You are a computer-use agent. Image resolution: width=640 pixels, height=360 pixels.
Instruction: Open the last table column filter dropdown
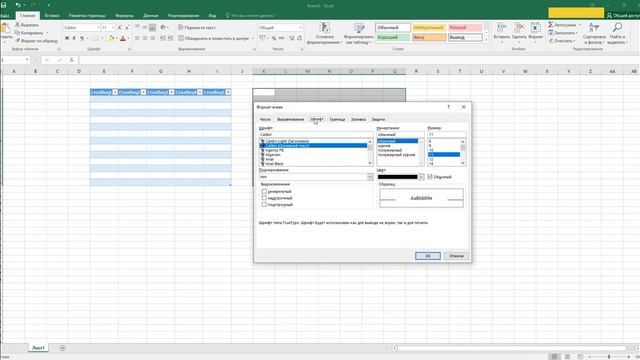228,92
